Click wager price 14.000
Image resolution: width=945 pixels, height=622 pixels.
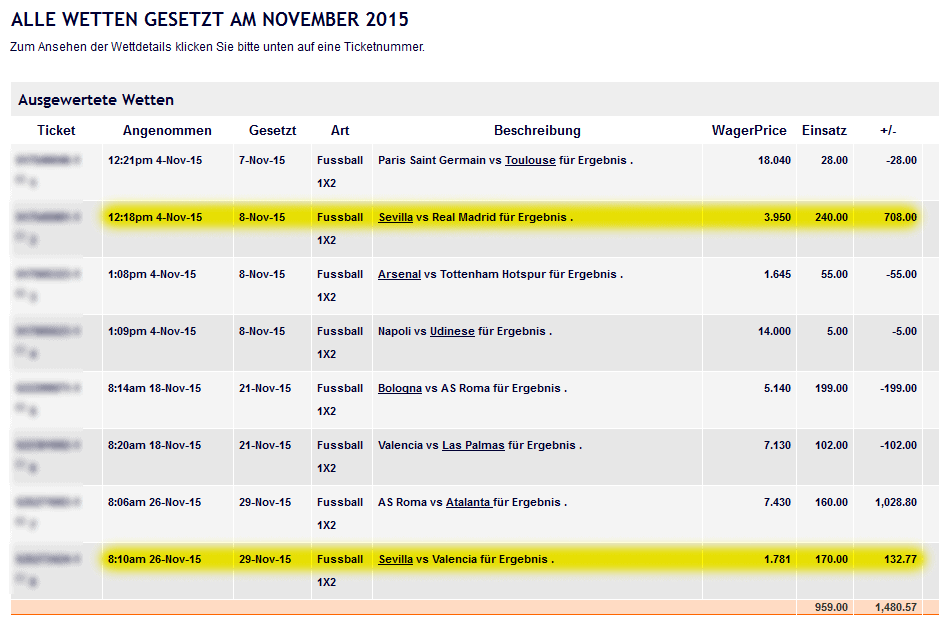774,331
